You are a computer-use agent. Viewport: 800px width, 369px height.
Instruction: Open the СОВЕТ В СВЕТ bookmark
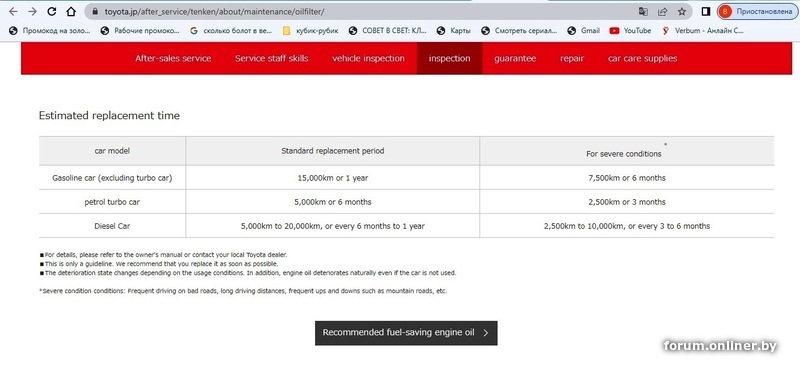pyautogui.click(x=388, y=31)
